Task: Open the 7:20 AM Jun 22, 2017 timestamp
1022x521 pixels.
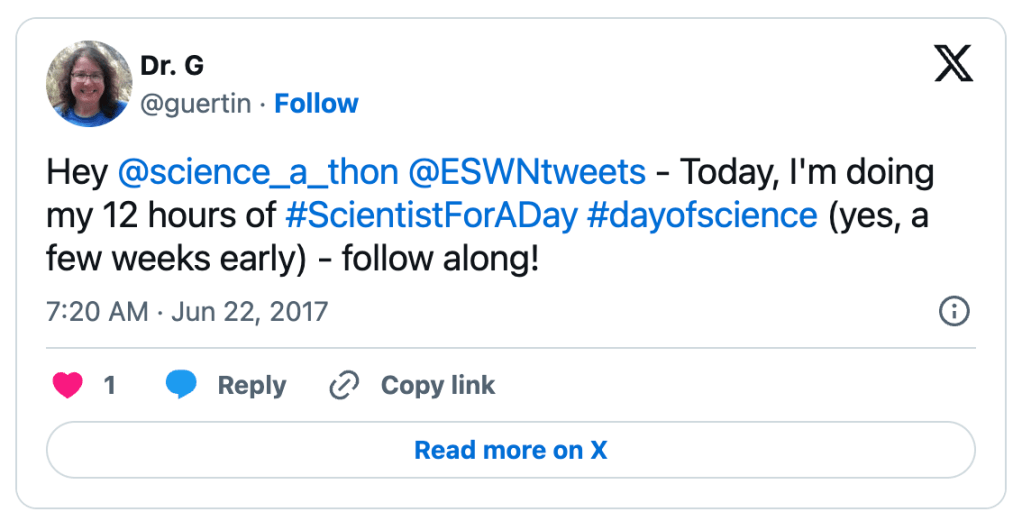Action: (x=187, y=311)
